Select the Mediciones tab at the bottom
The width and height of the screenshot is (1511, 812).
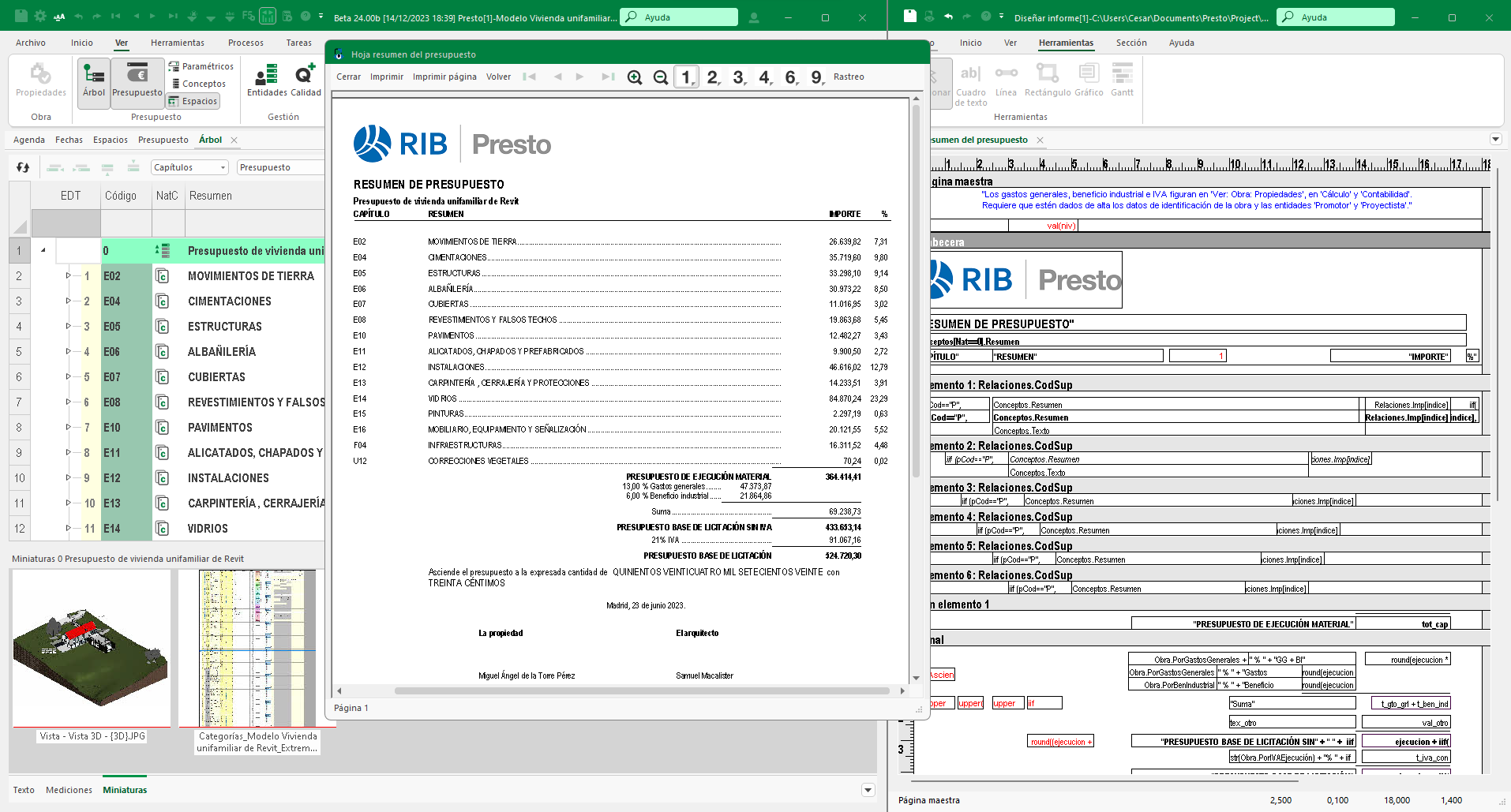(x=69, y=789)
